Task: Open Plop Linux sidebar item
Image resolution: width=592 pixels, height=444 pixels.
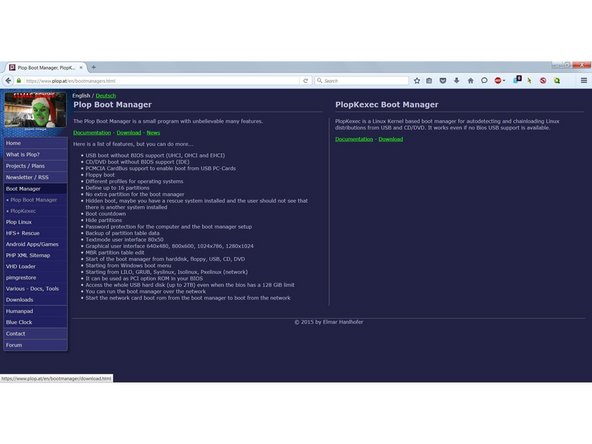Action: pos(35,222)
